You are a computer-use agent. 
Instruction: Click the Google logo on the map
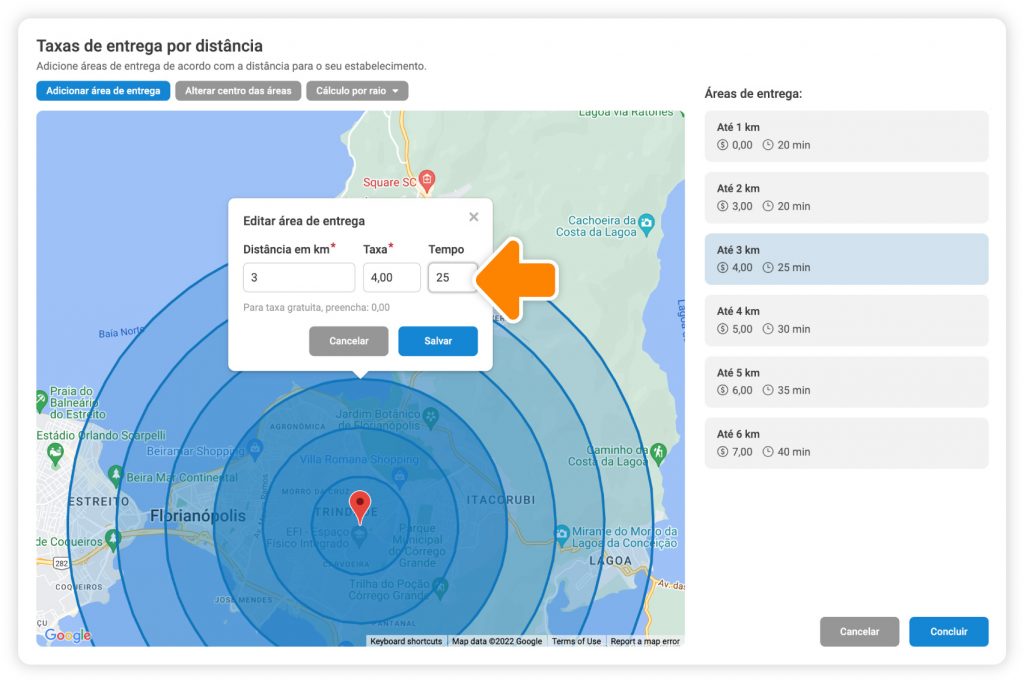[67, 635]
